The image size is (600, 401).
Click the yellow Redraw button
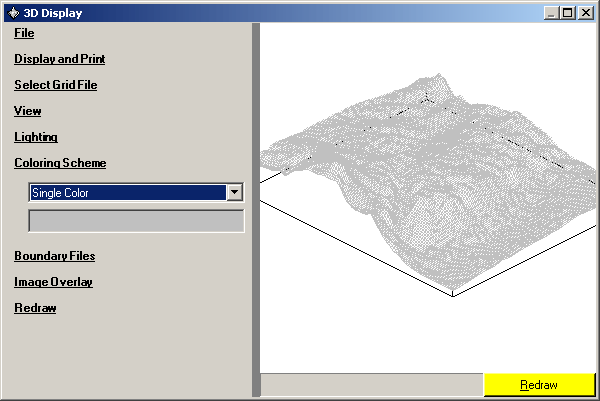(539, 385)
